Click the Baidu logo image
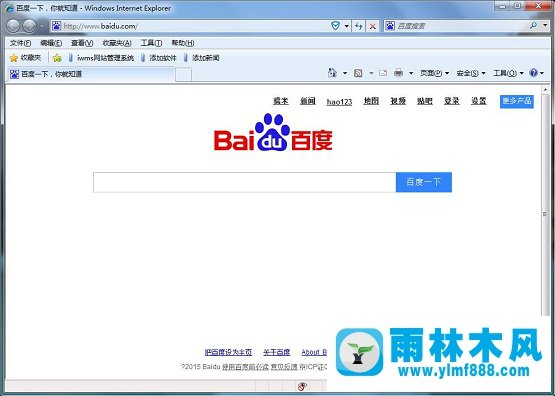This screenshot has height=396, width=555. [273, 132]
